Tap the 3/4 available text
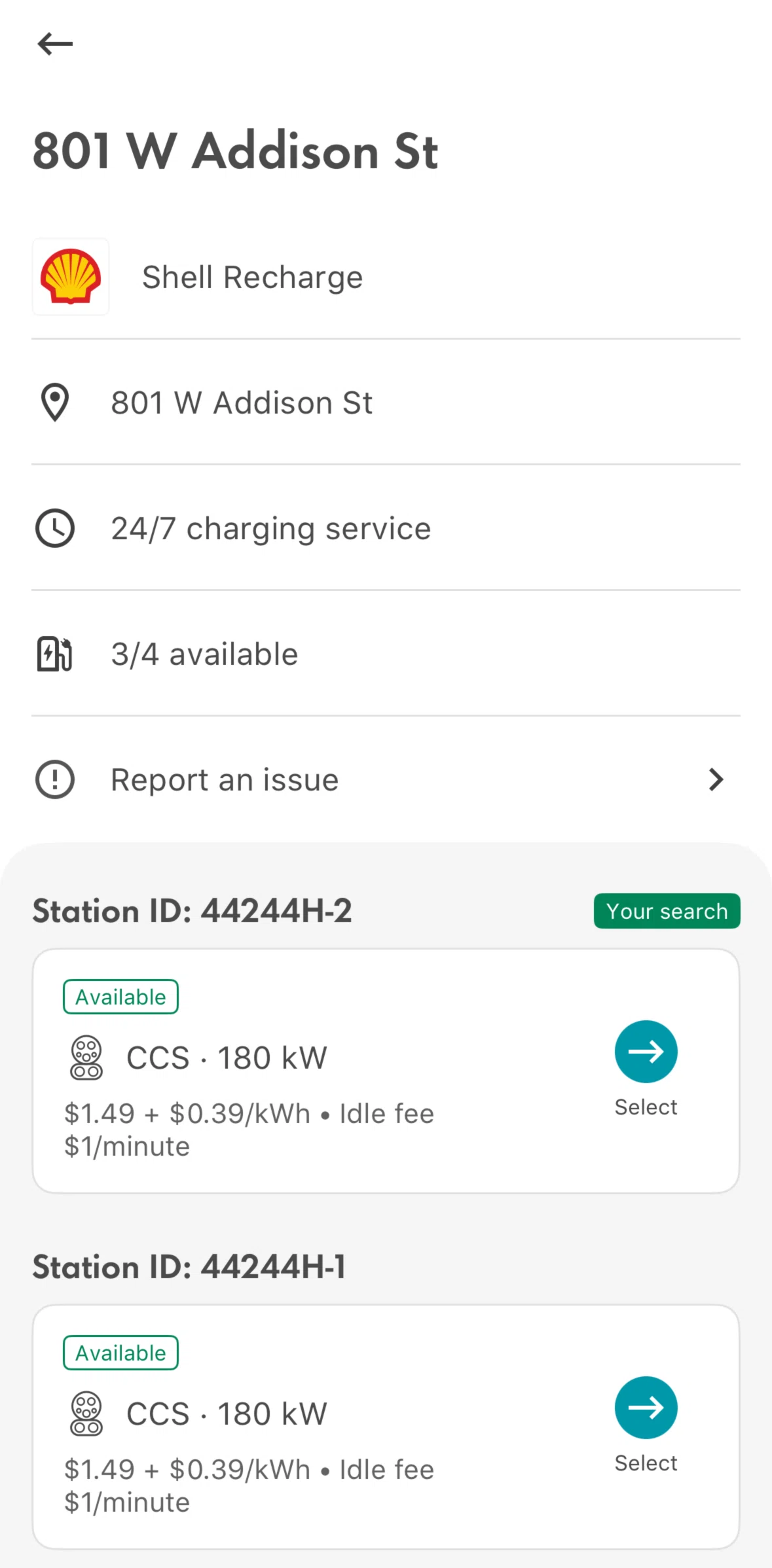Screen dimensions: 772x1568 point(204,654)
